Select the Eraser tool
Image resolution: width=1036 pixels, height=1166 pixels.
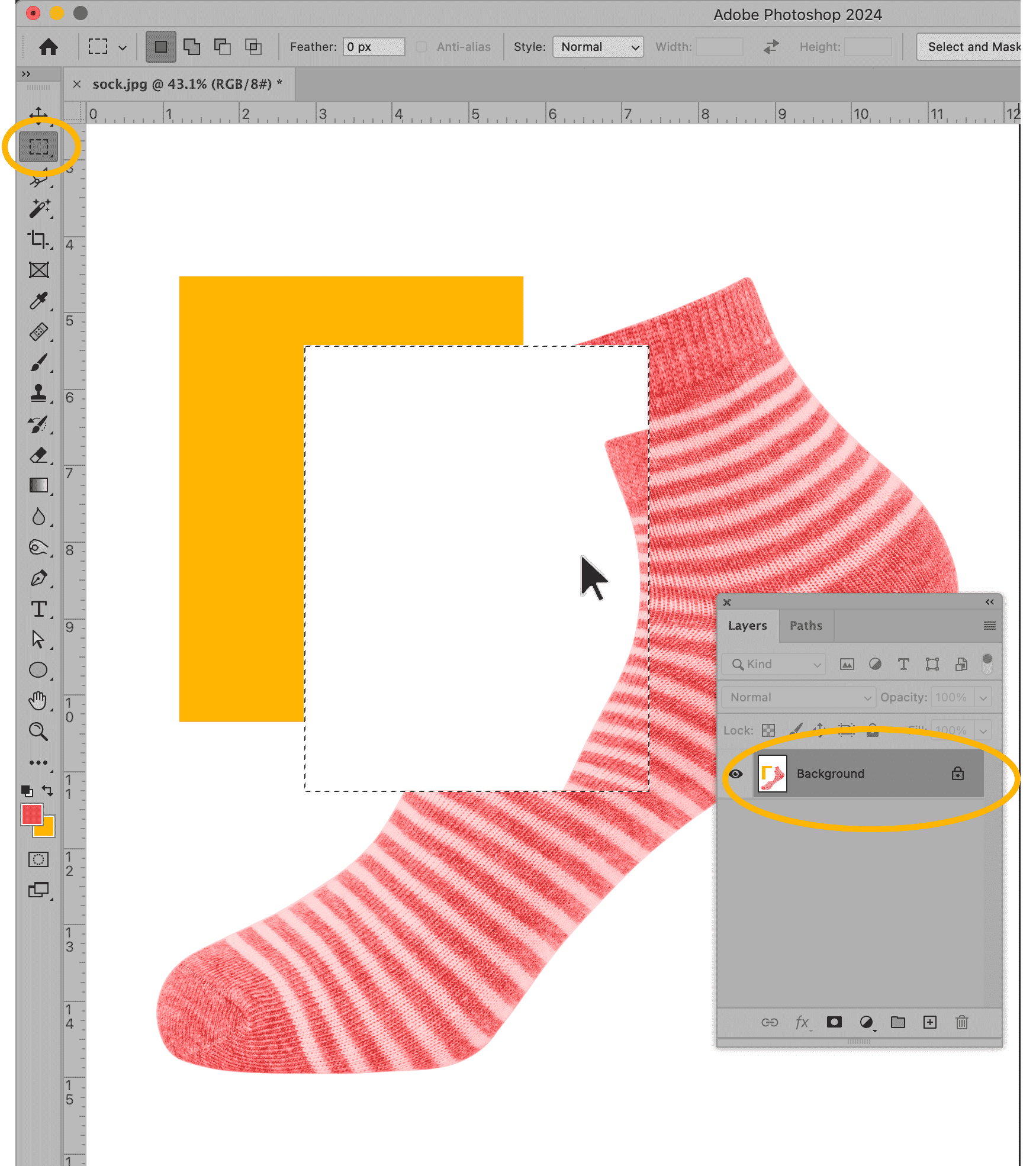(x=39, y=455)
